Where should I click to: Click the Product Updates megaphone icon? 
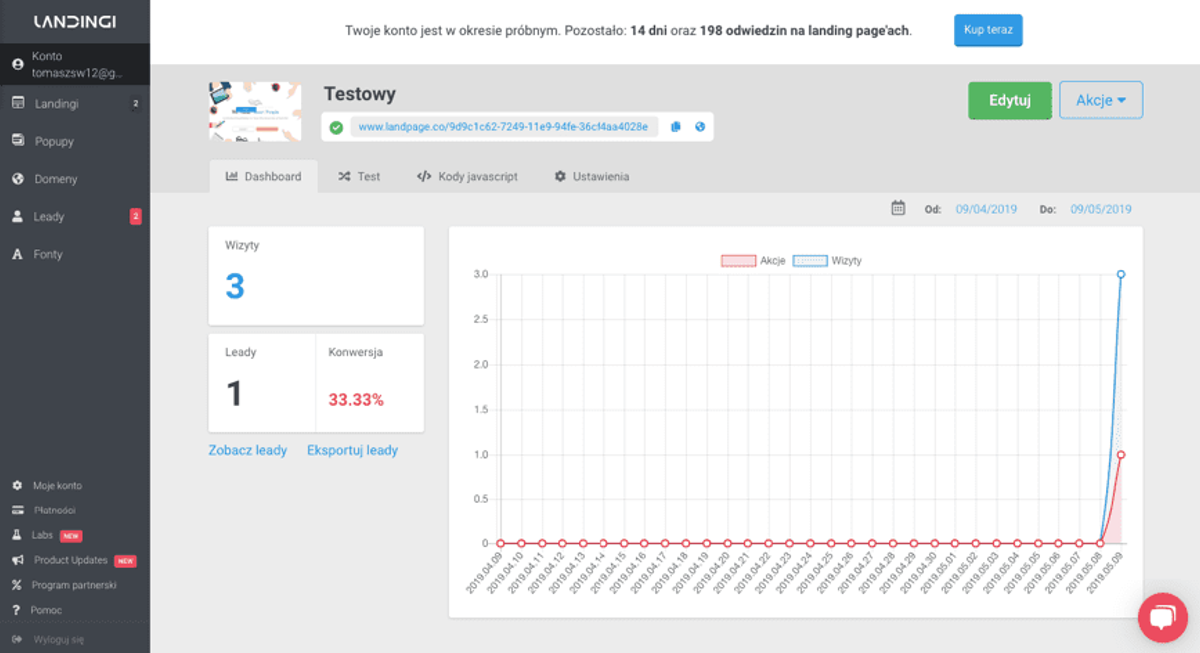point(17,560)
